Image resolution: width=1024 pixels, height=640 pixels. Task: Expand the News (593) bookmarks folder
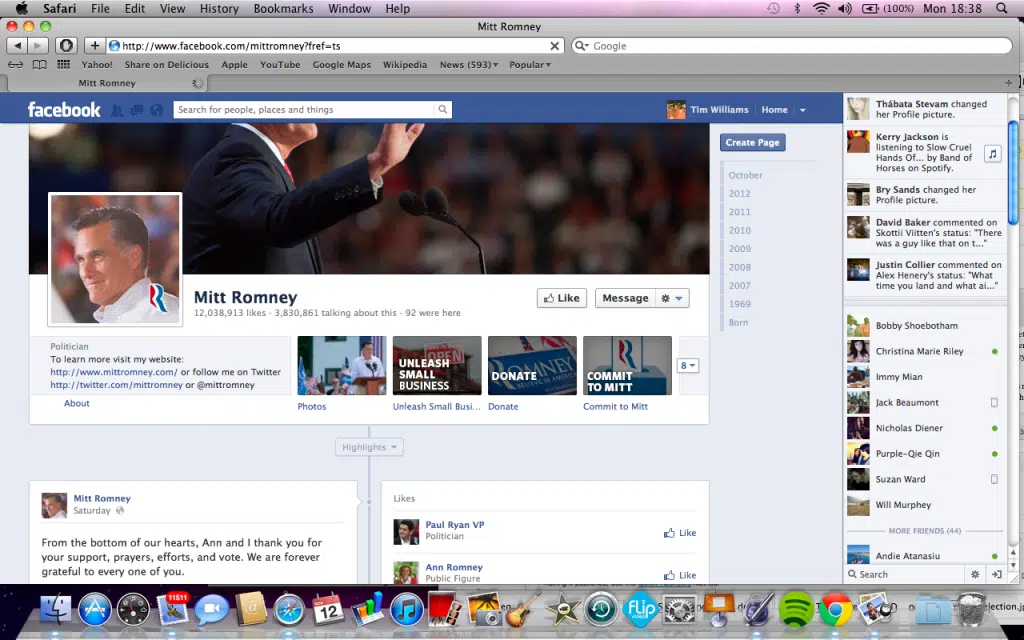coord(469,65)
